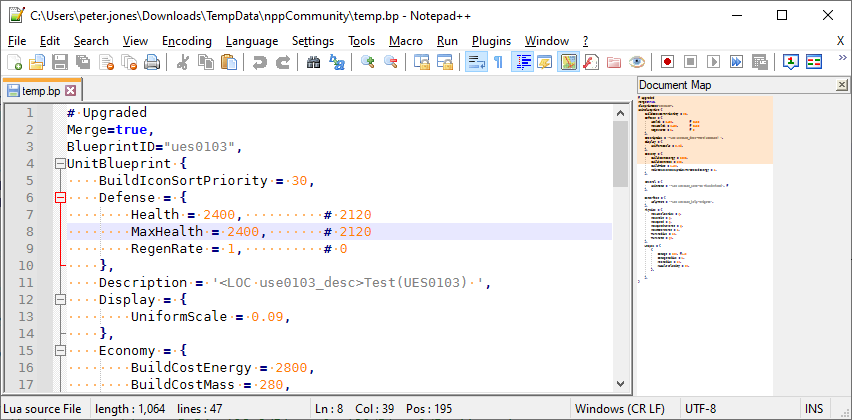Click the Cut scissors icon

pyautogui.click(x=183, y=62)
